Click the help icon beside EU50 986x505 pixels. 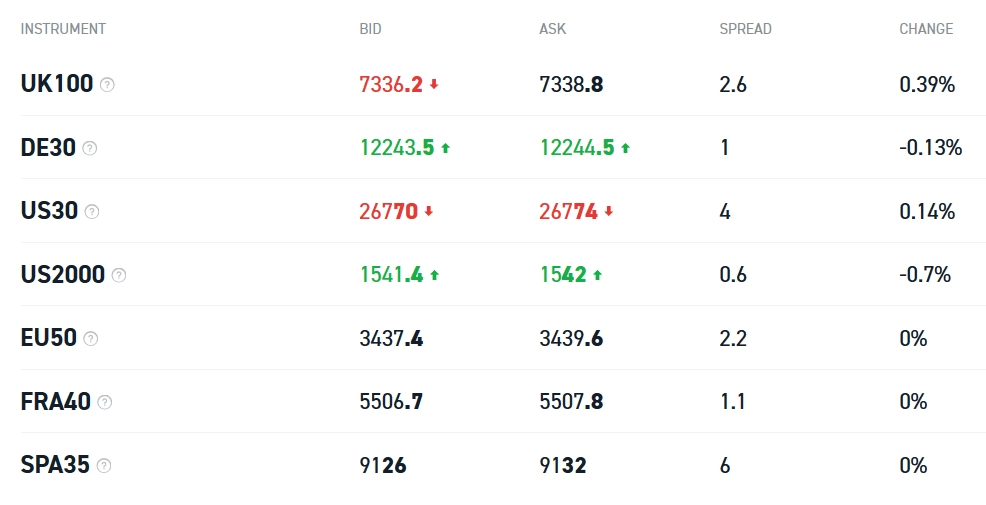(91, 339)
